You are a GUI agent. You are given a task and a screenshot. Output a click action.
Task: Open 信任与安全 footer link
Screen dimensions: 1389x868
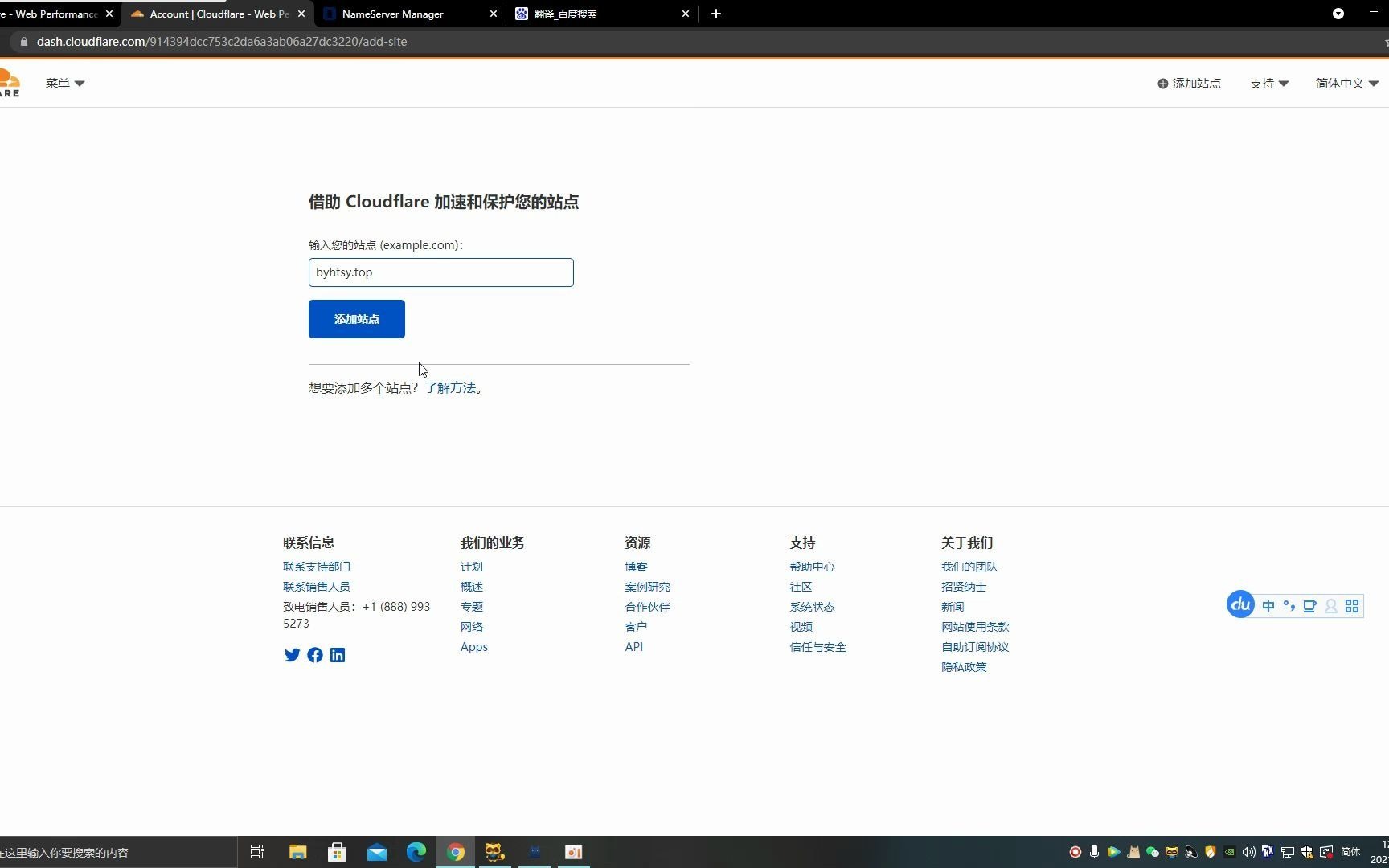(817, 647)
